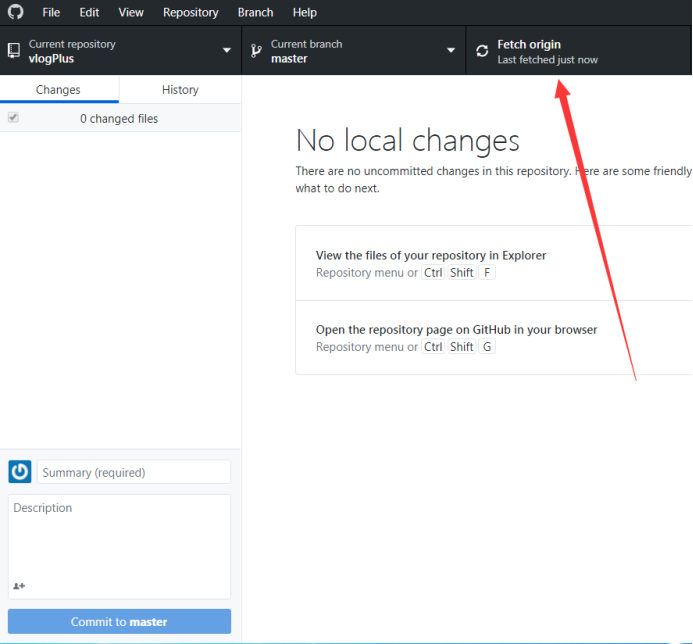Viewport: 693px width, 644px height.
Task: Toggle the changed files checkbox
Action: click(x=13, y=118)
